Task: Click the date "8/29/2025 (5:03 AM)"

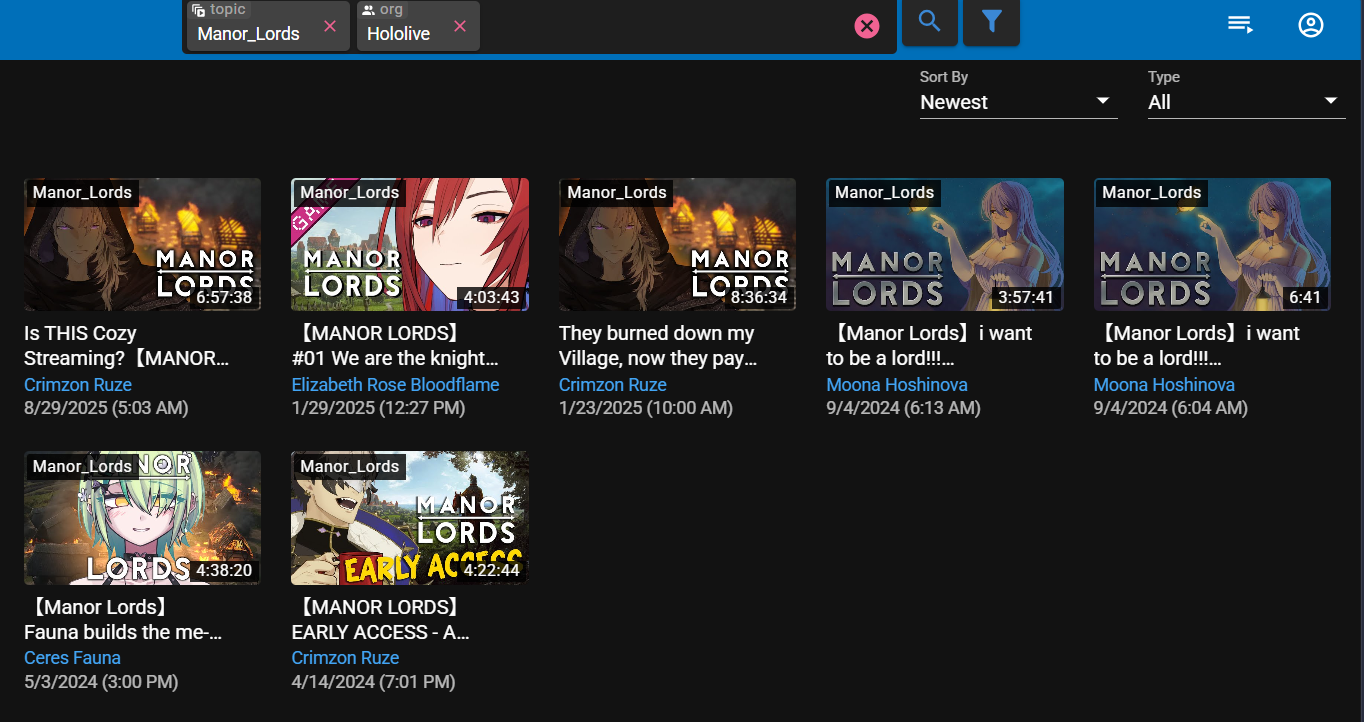Action: coord(106,408)
